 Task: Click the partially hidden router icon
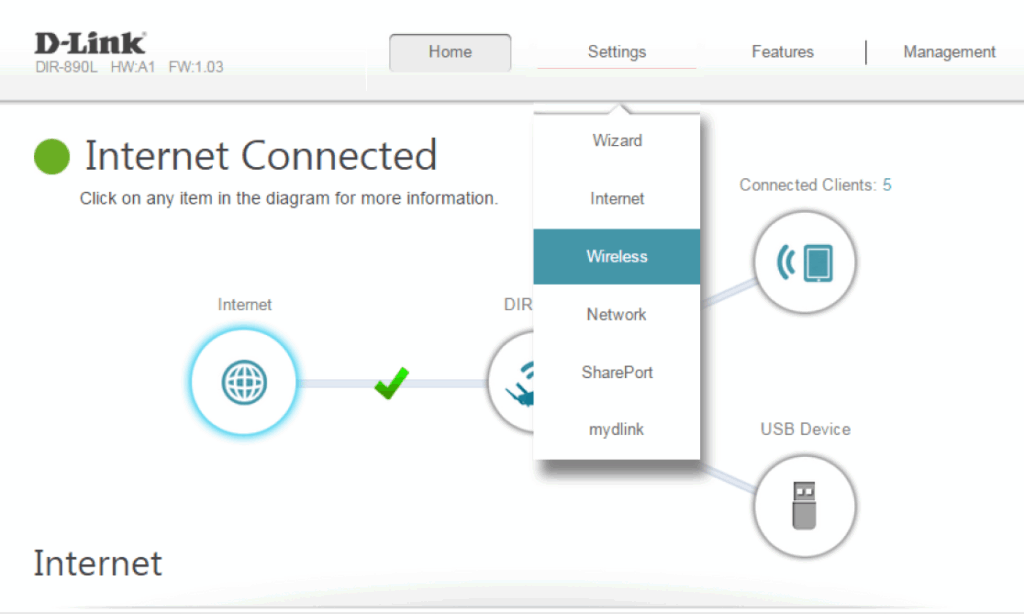[x=510, y=383]
